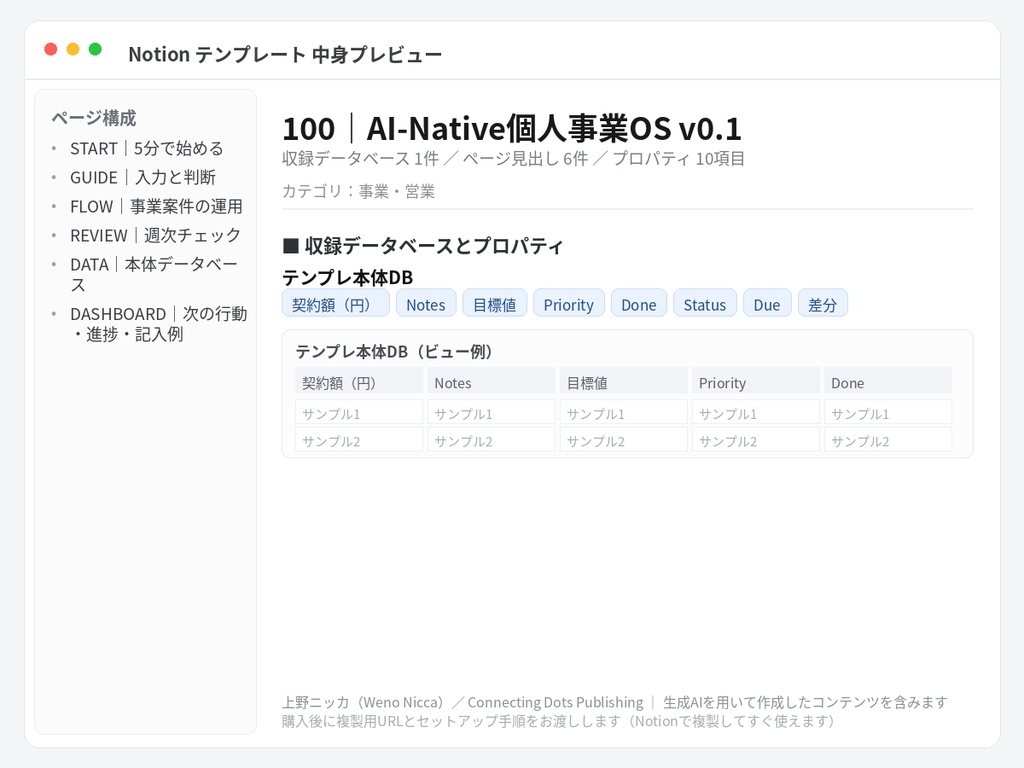Click the yellow minimize window dot
This screenshot has height=768, width=1024.
[73, 49]
